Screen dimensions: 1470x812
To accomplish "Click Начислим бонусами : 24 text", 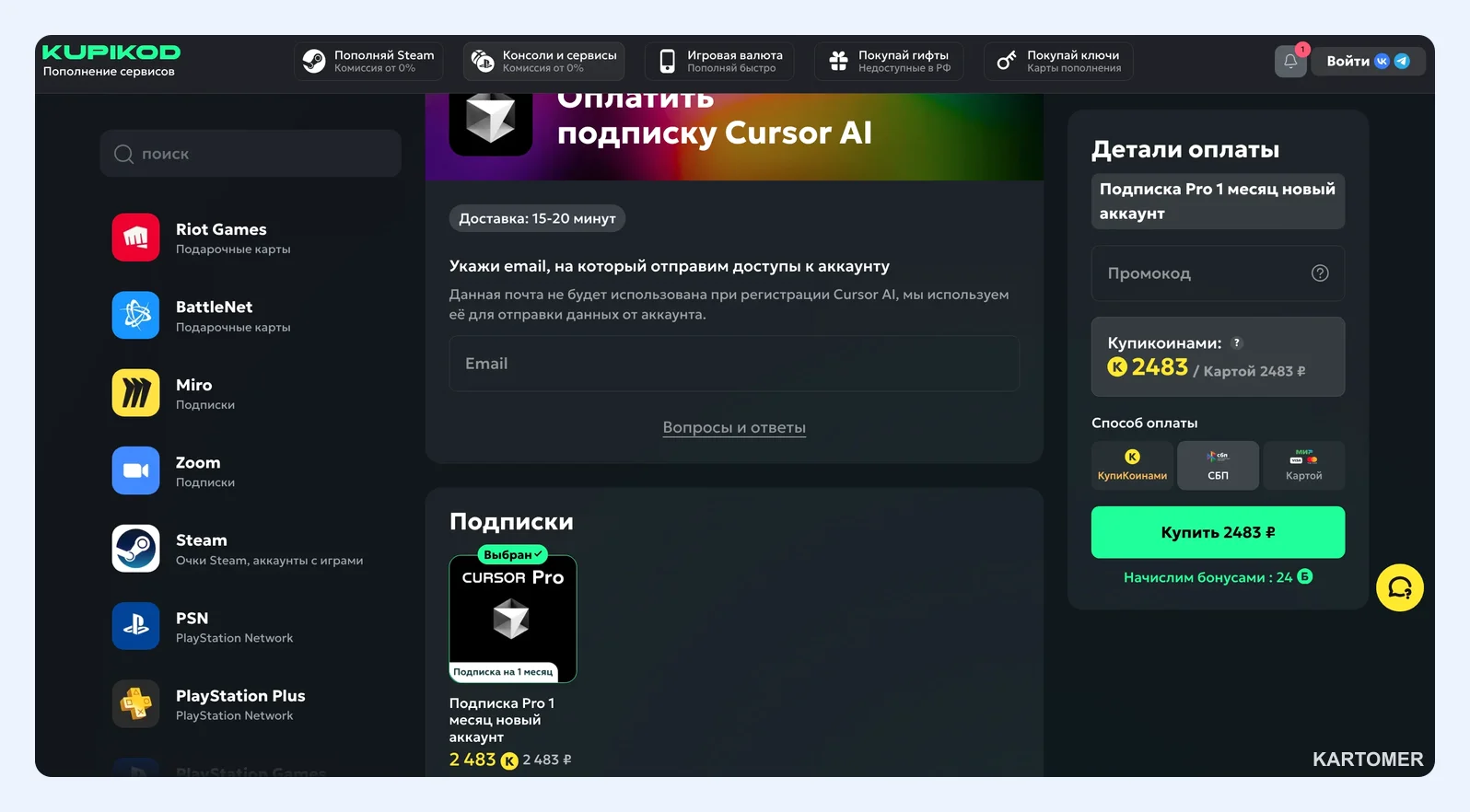I will (1207, 577).
